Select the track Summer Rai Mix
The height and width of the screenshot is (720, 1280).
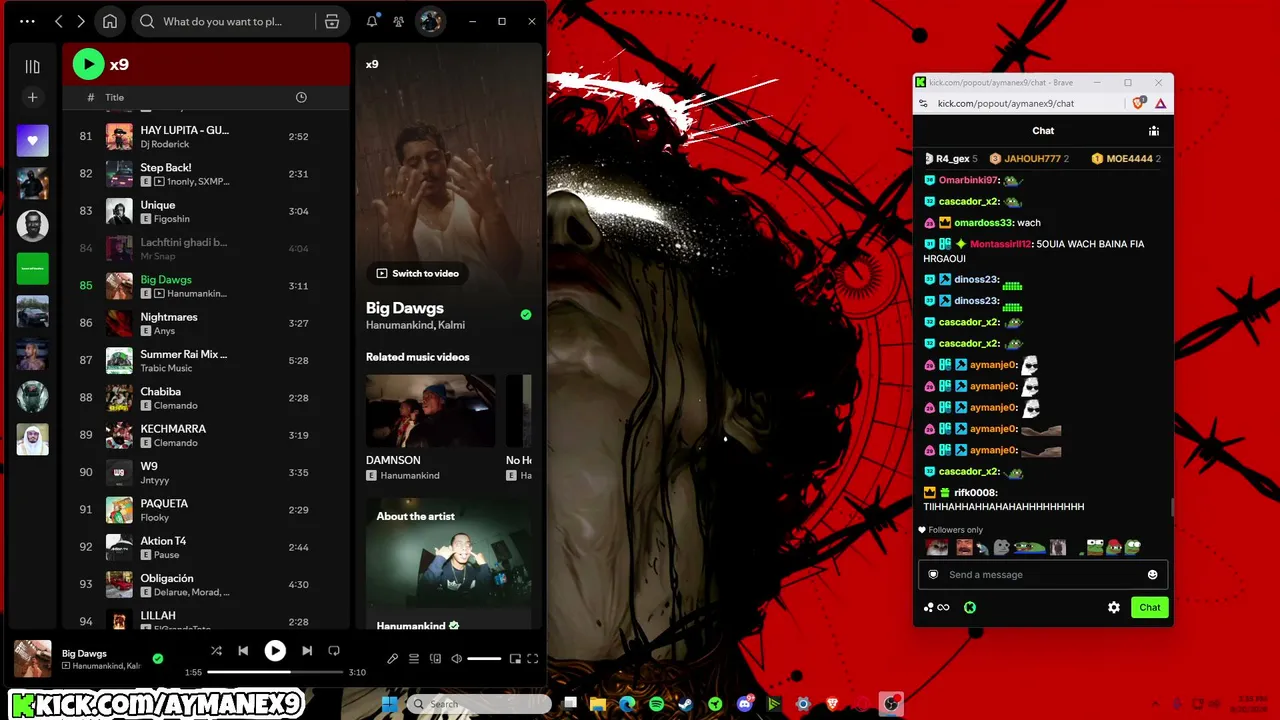[x=206, y=360]
